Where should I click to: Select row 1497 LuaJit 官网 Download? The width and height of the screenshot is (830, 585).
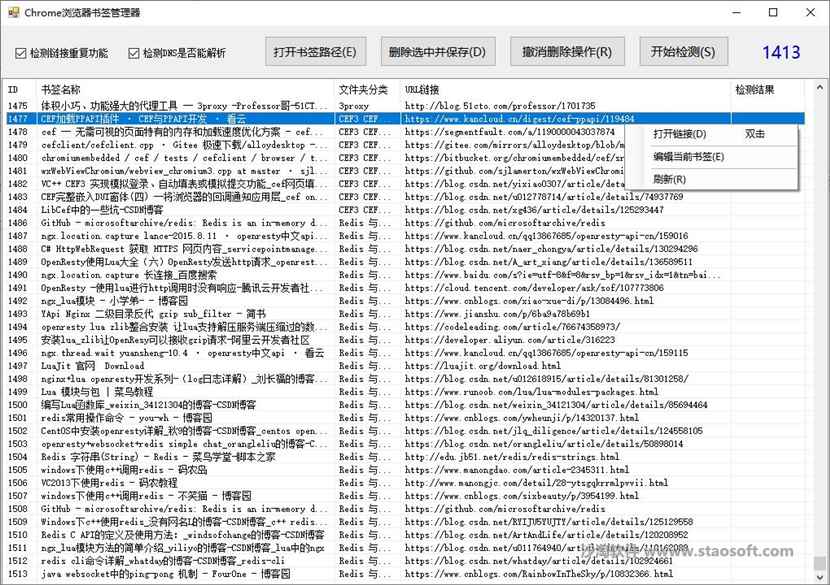click(x=404, y=366)
